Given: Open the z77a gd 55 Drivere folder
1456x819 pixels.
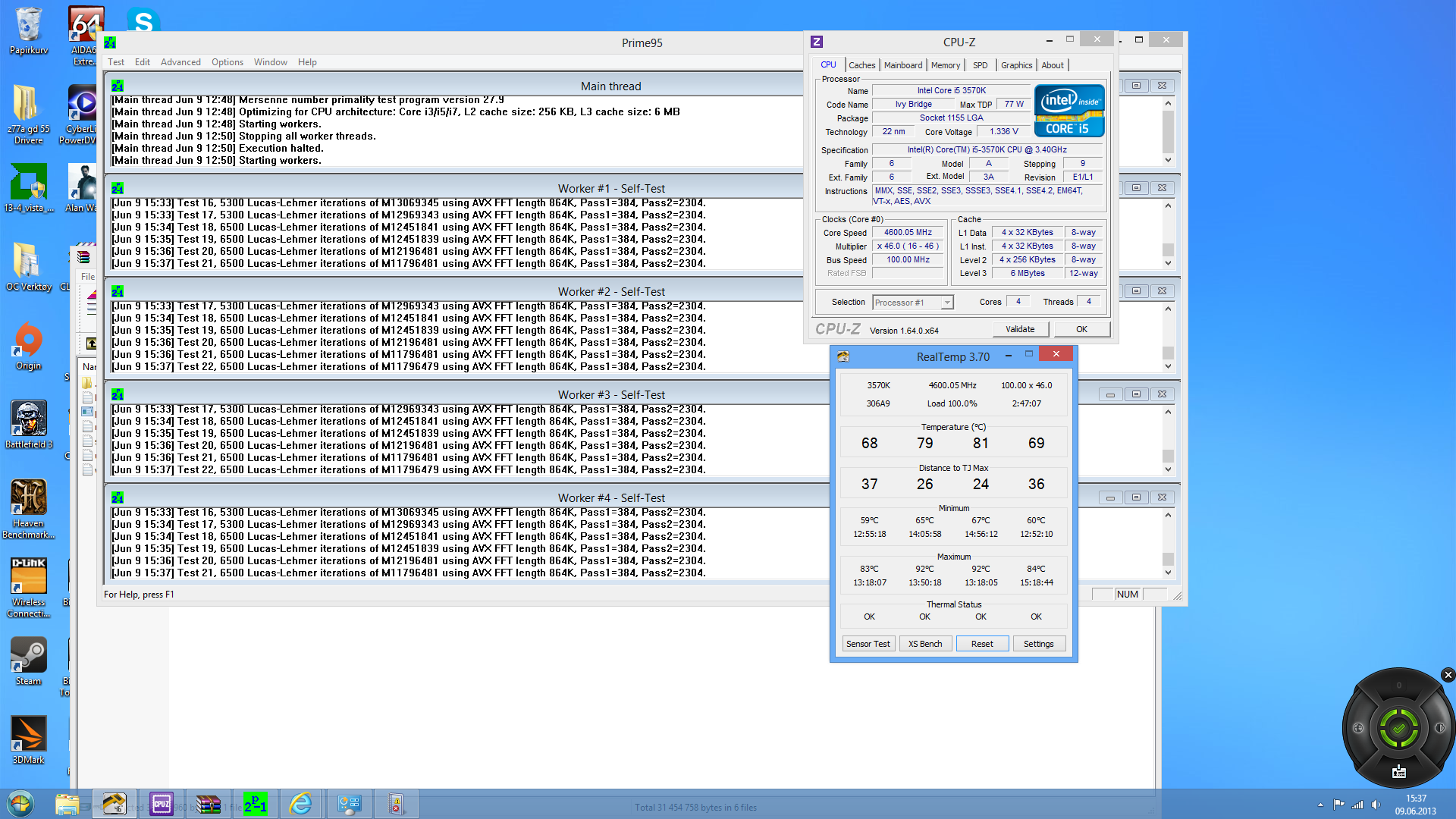Looking at the screenshot, I should point(28,114).
